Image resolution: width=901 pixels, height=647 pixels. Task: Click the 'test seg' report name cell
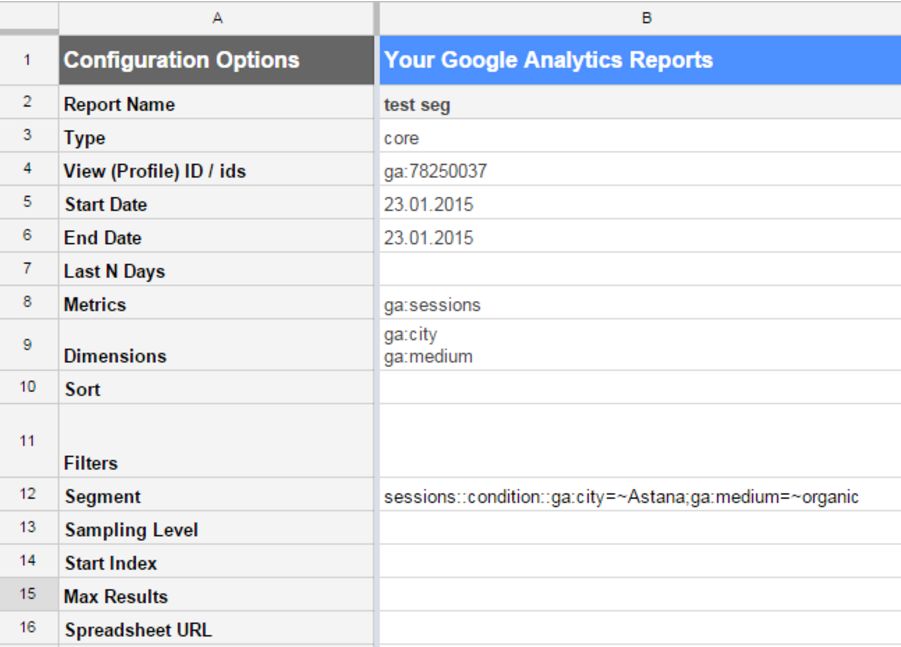(x=640, y=105)
